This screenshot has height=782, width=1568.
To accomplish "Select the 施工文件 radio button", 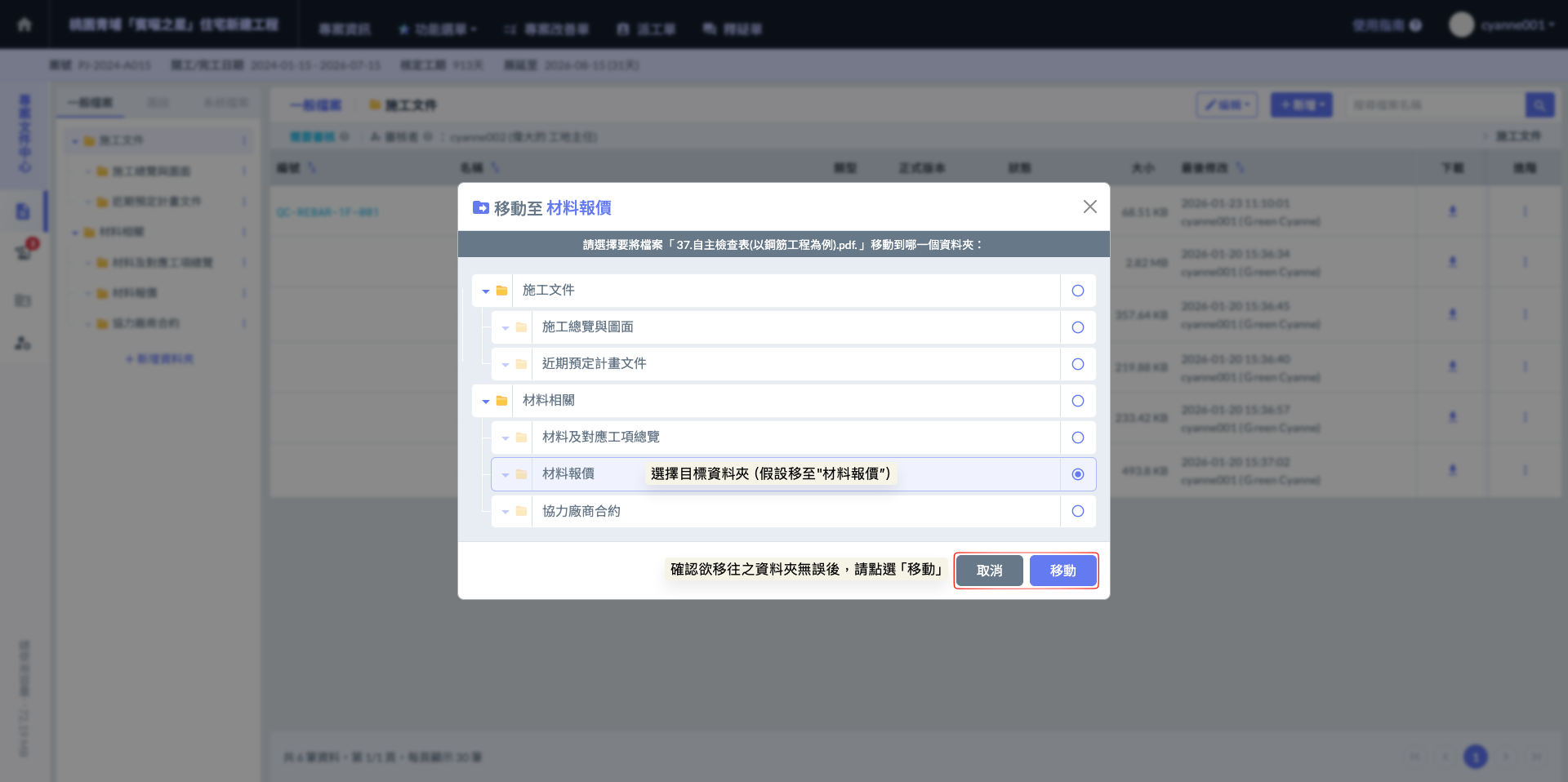I will click(1078, 291).
